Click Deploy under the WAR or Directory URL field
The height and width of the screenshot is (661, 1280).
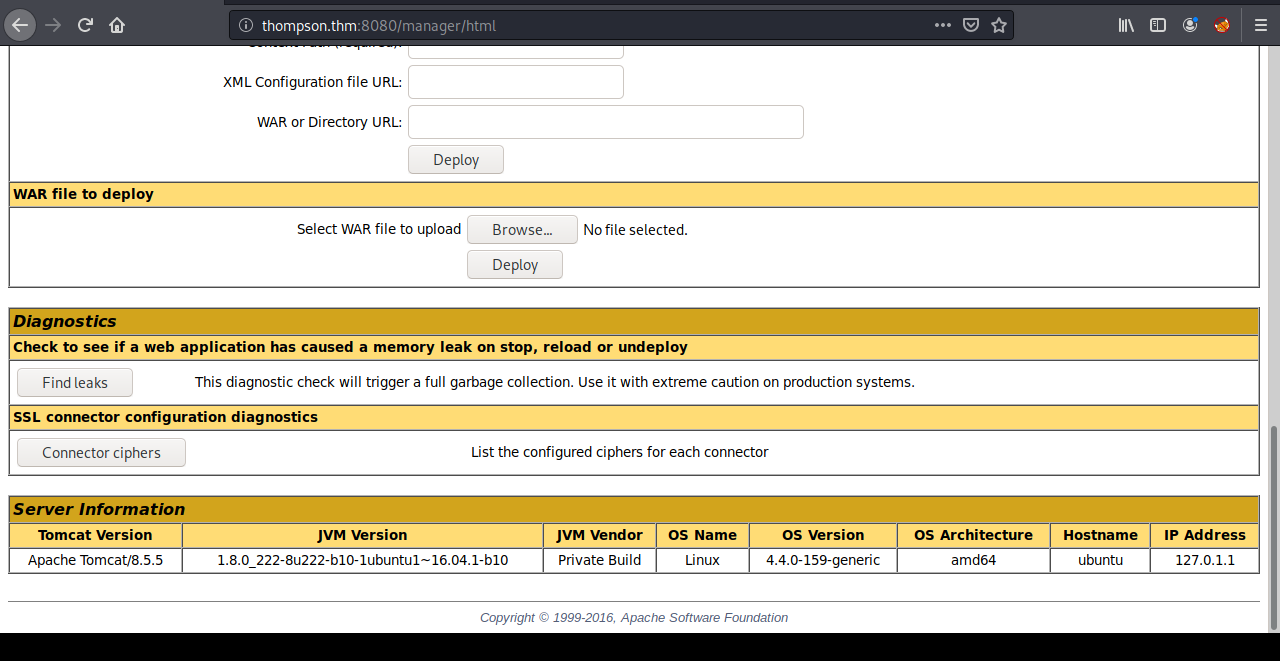pos(456,160)
